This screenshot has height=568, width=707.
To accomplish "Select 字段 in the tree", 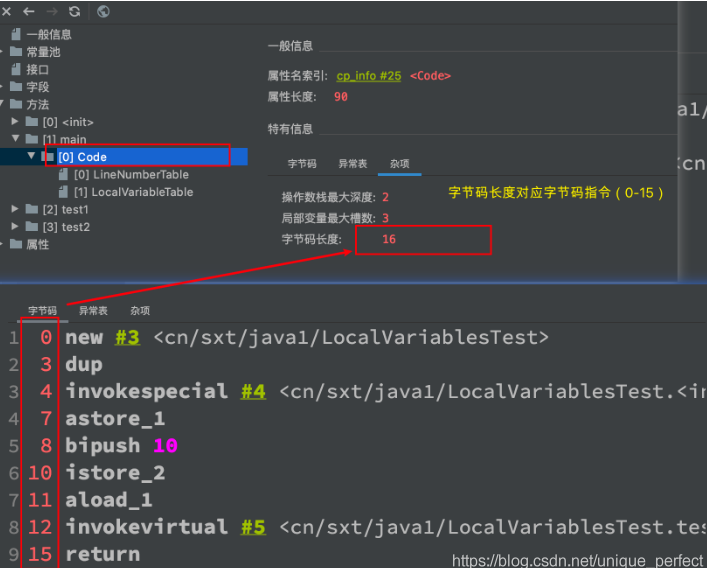I will (x=37, y=87).
